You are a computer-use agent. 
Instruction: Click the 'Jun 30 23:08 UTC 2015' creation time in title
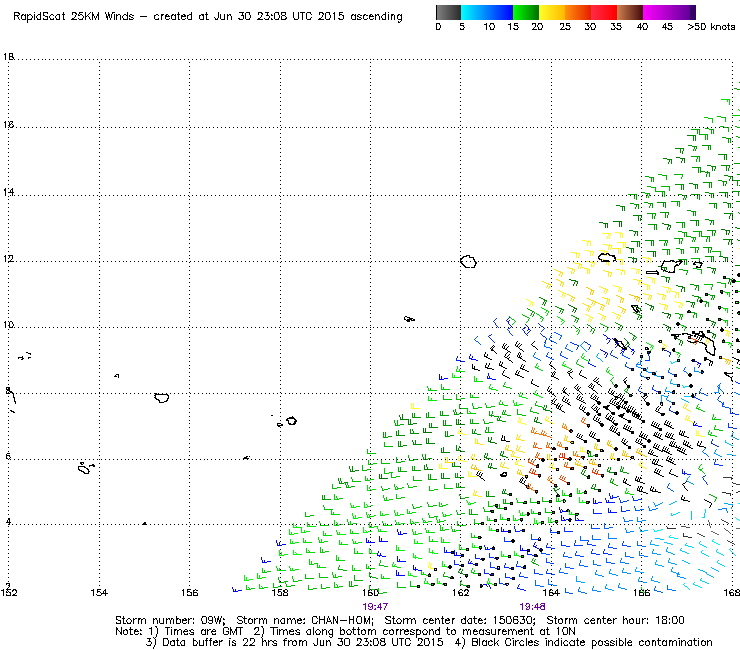tap(279, 17)
